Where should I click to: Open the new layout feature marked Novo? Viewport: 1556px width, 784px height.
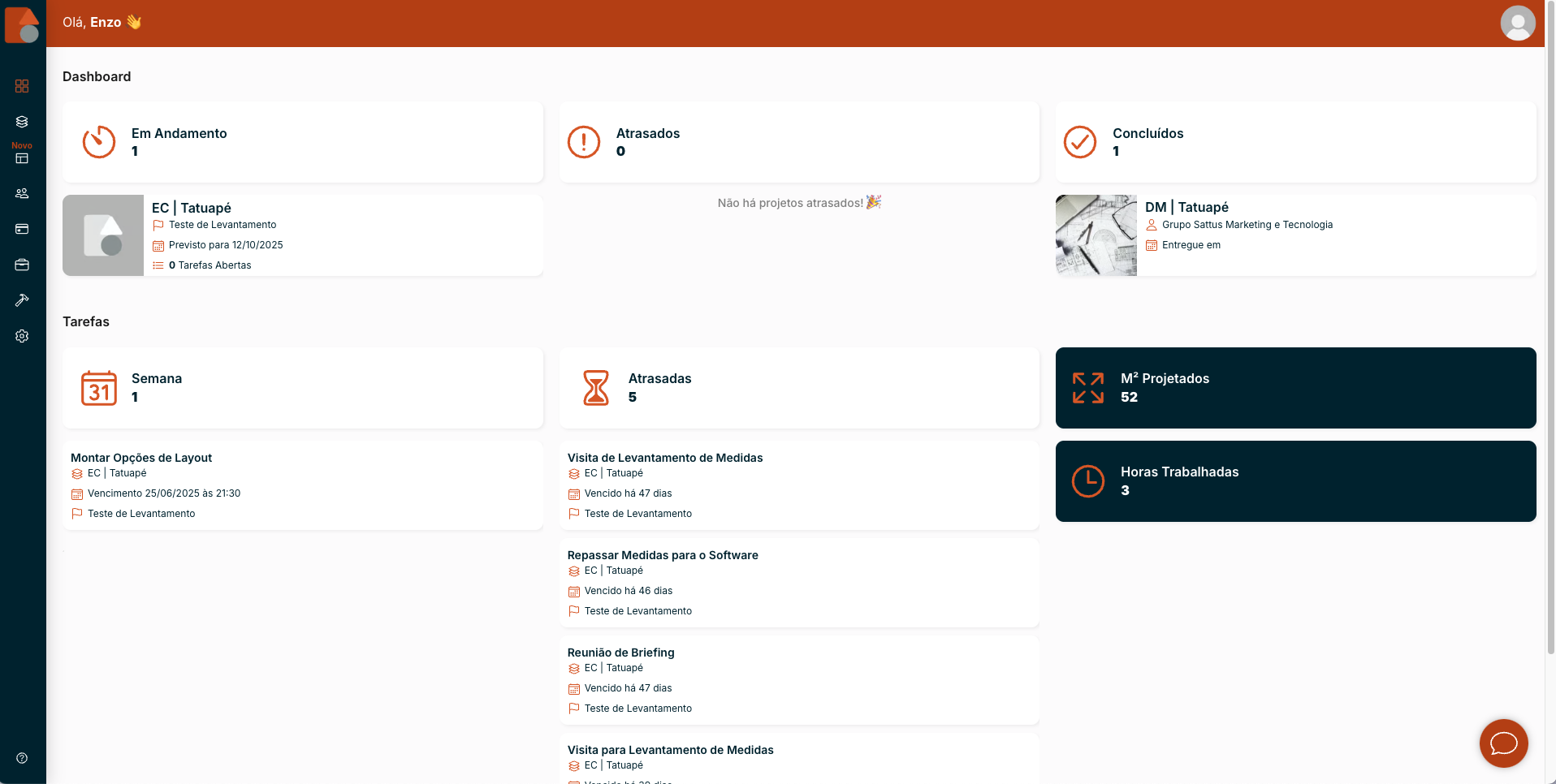(x=22, y=158)
